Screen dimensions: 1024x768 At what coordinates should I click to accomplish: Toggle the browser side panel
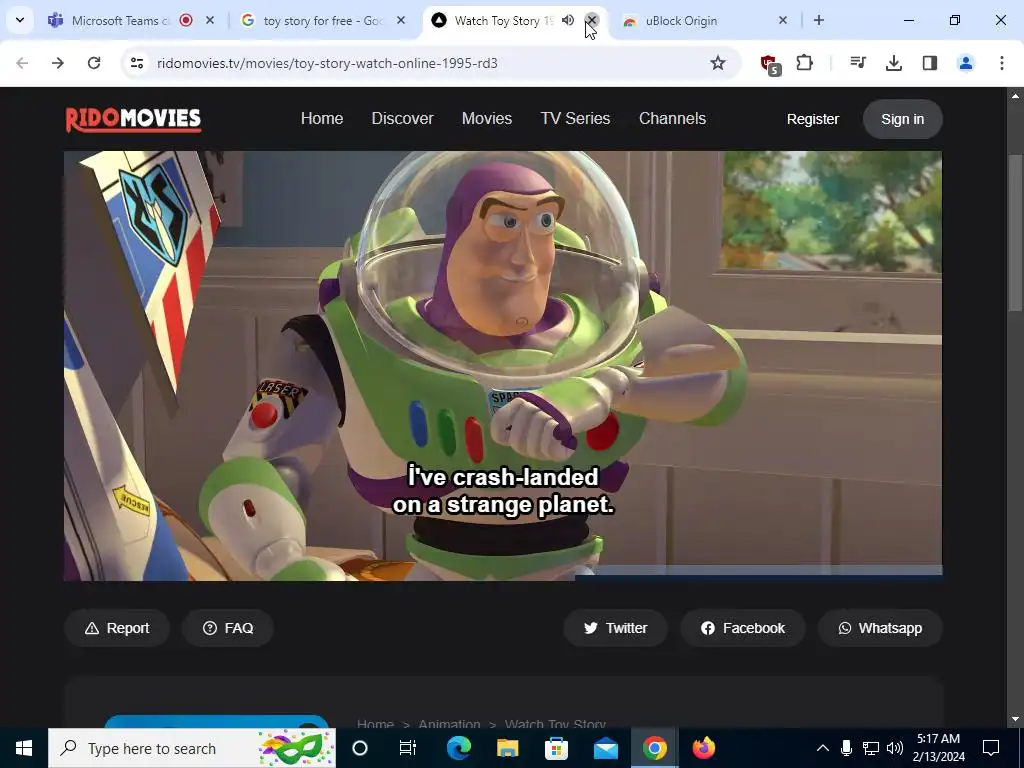click(x=930, y=63)
